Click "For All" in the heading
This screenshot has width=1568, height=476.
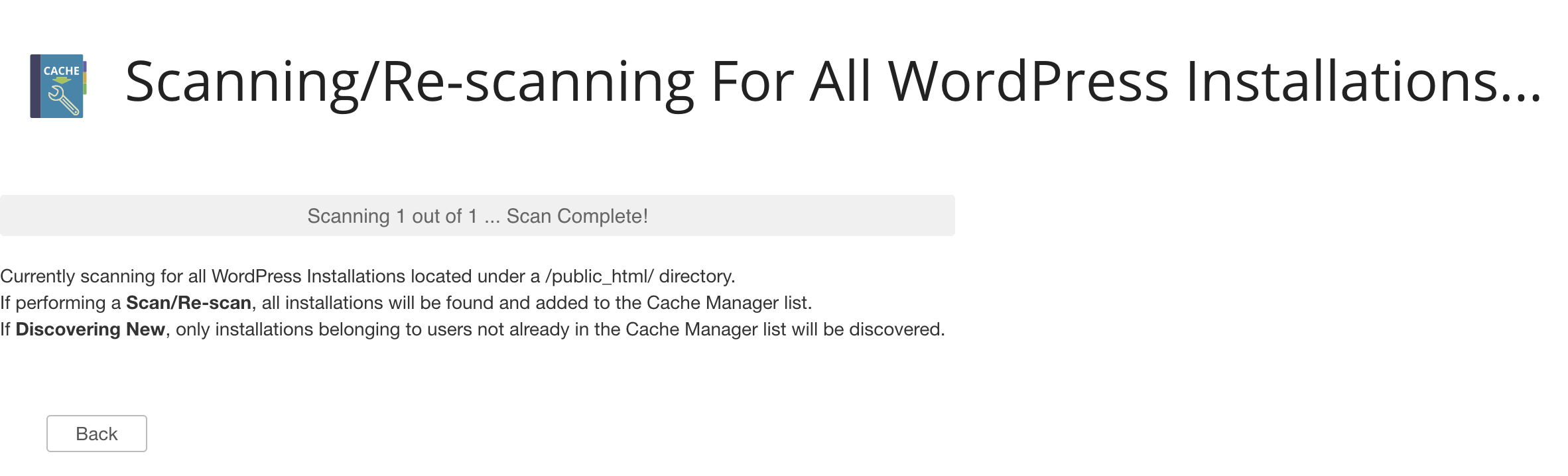(789, 82)
